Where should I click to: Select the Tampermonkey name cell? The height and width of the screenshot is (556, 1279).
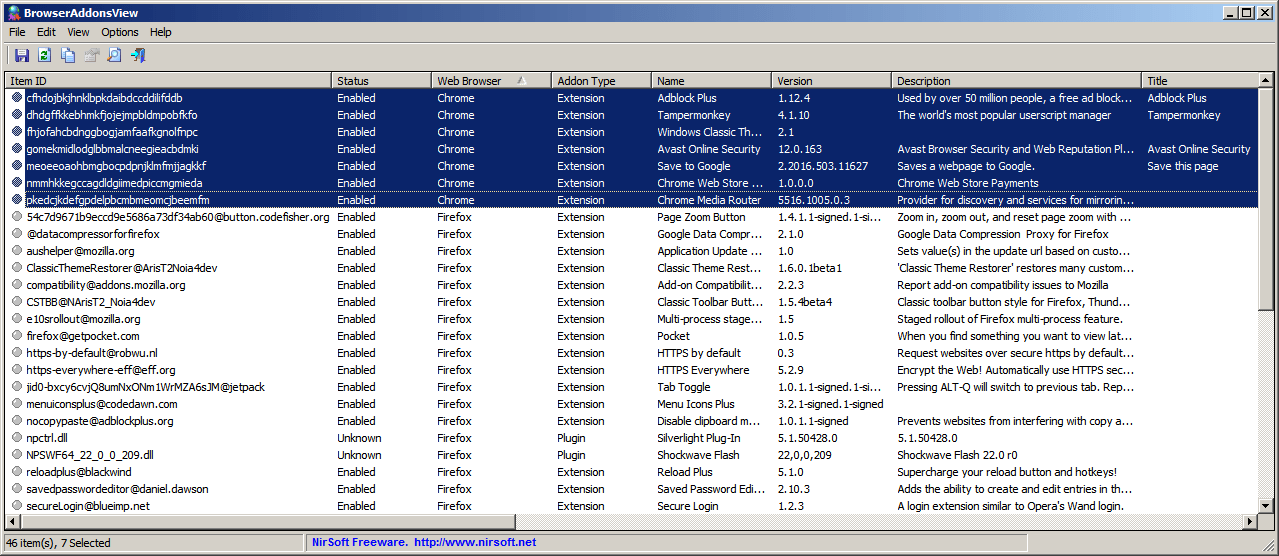tap(694, 115)
